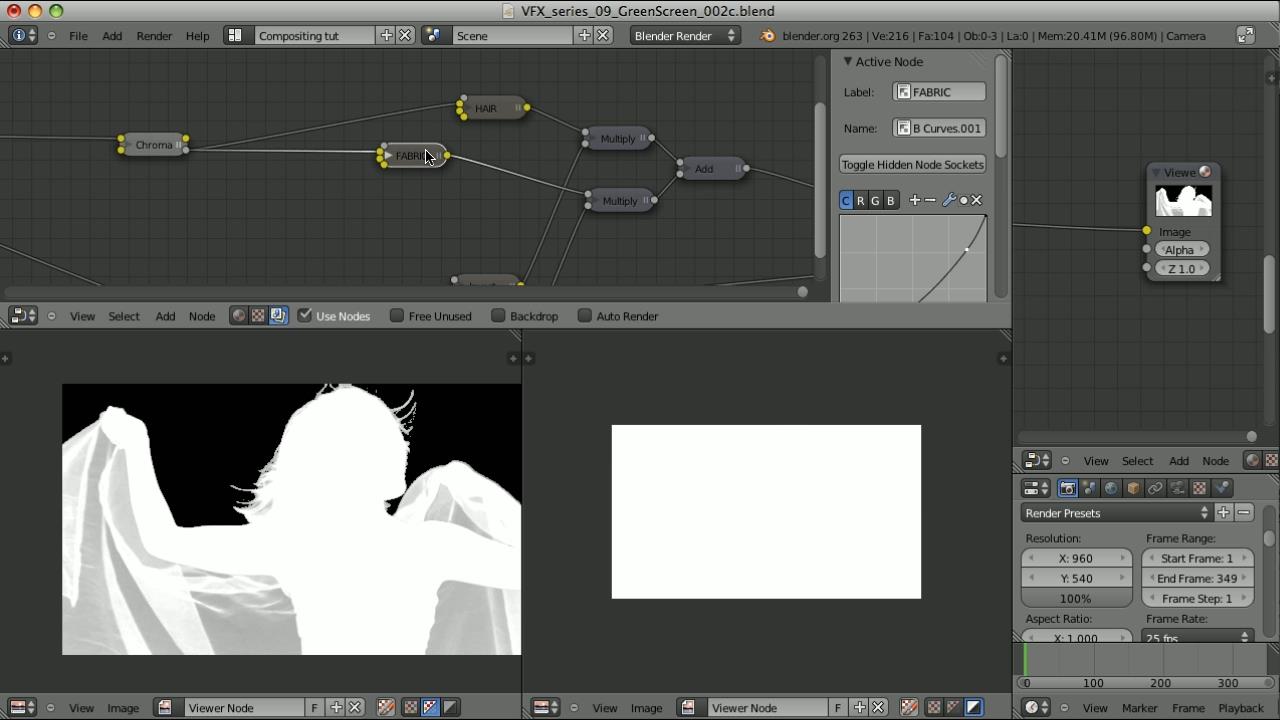The width and height of the screenshot is (1280, 720).
Task: Open the Playback menu in timeline
Action: click(x=1241, y=707)
